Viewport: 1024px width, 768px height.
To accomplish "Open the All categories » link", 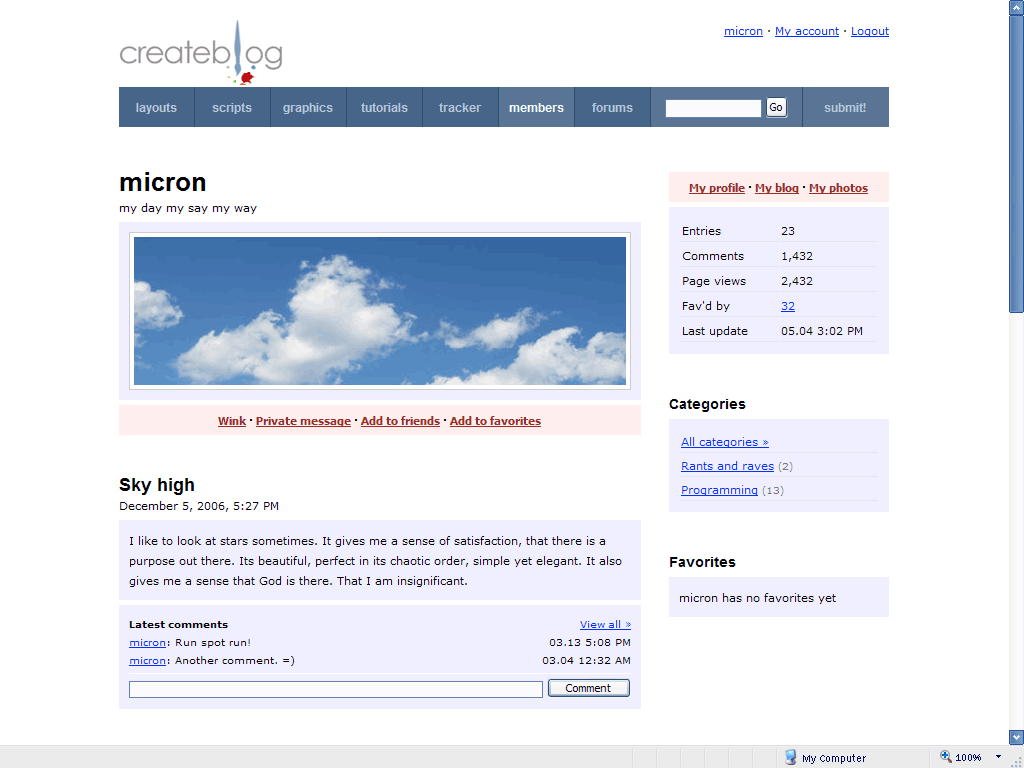I will (725, 442).
